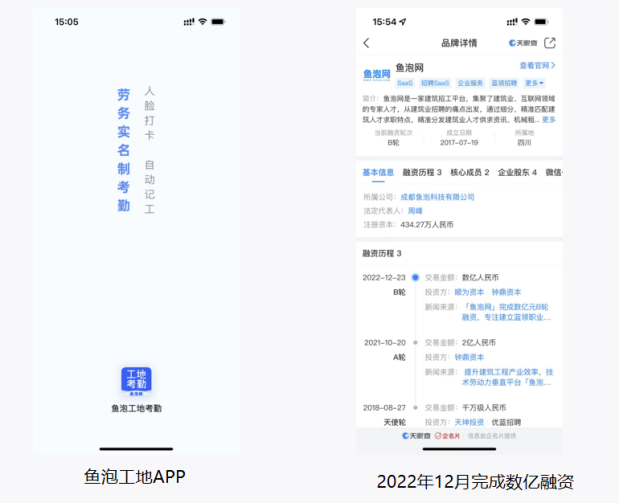Image resolution: width=619 pixels, height=504 pixels.
Task: Tap the 2018-08-27 timeline marker dot
Action: 415,408
